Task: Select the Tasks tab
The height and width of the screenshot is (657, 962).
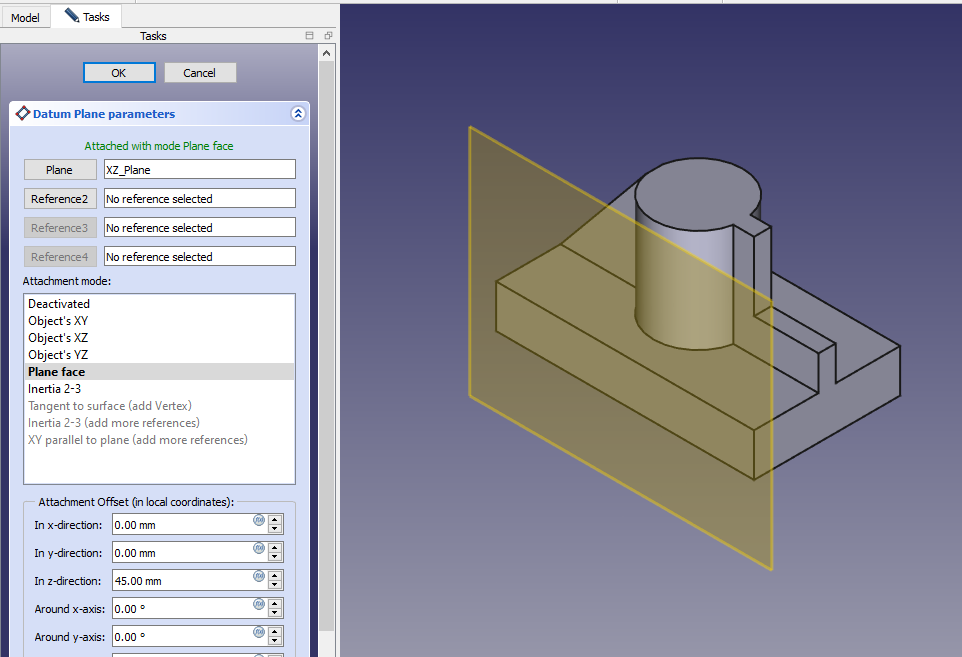Action: click(x=87, y=17)
